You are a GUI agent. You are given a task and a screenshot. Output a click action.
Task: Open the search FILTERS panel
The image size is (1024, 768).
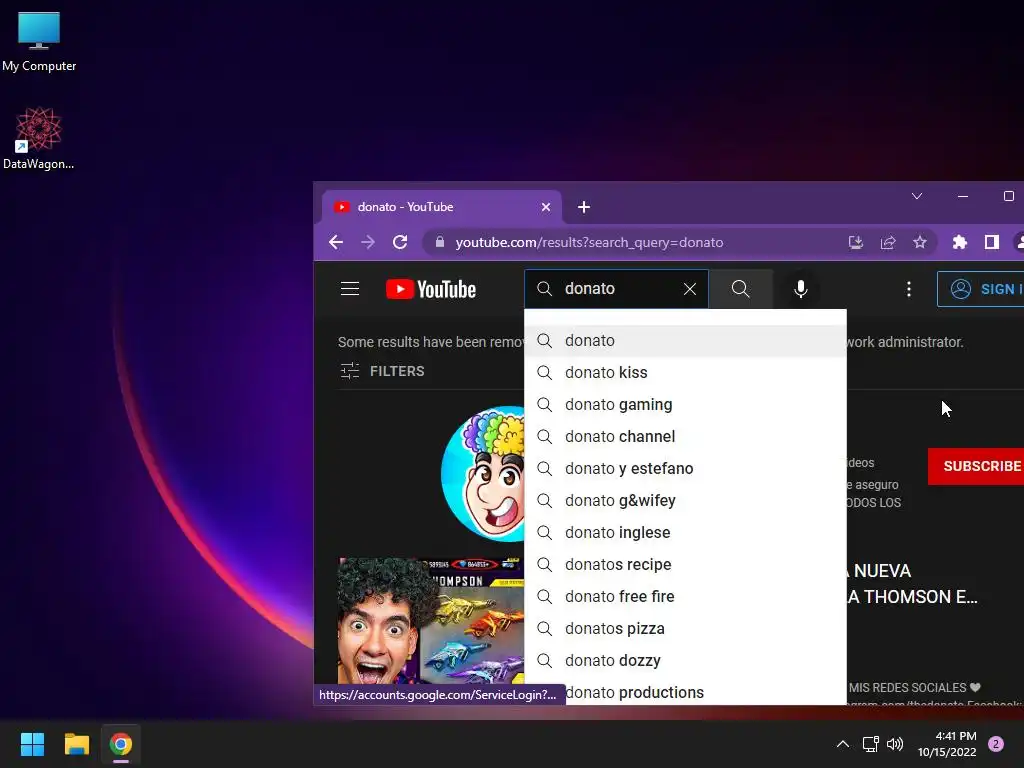coord(382,371)
